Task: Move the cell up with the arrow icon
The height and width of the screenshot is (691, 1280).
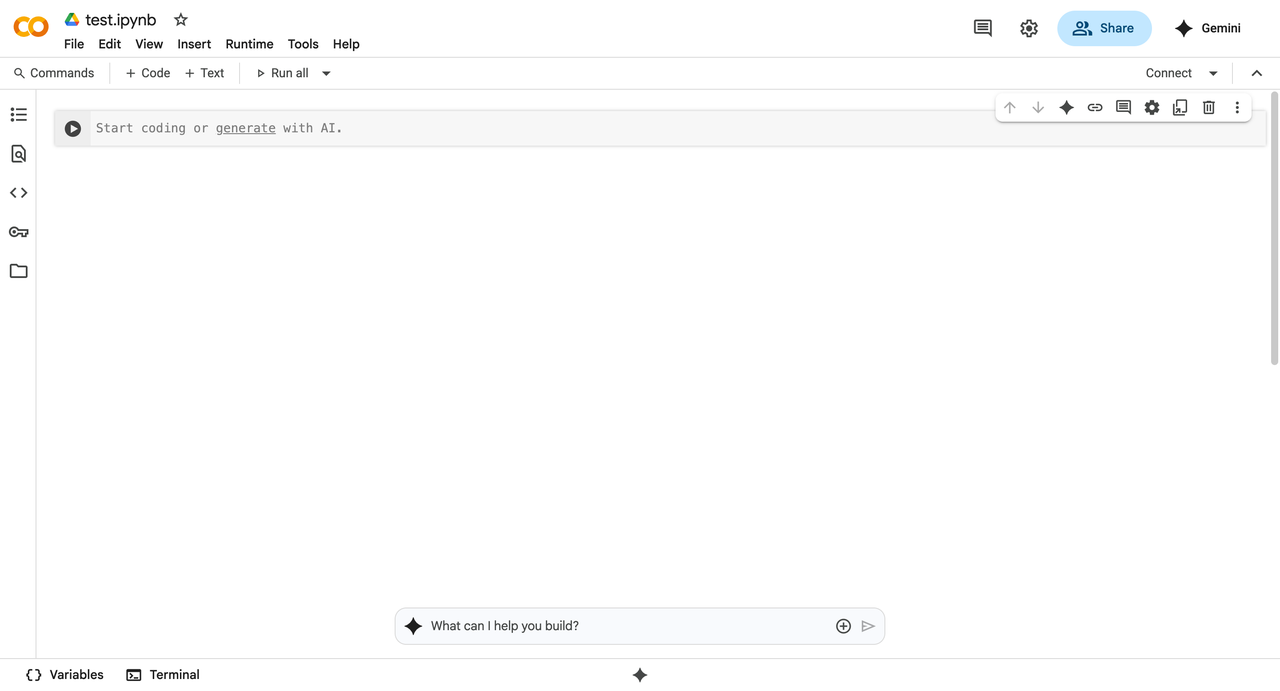Action: tap(1010, 108)
